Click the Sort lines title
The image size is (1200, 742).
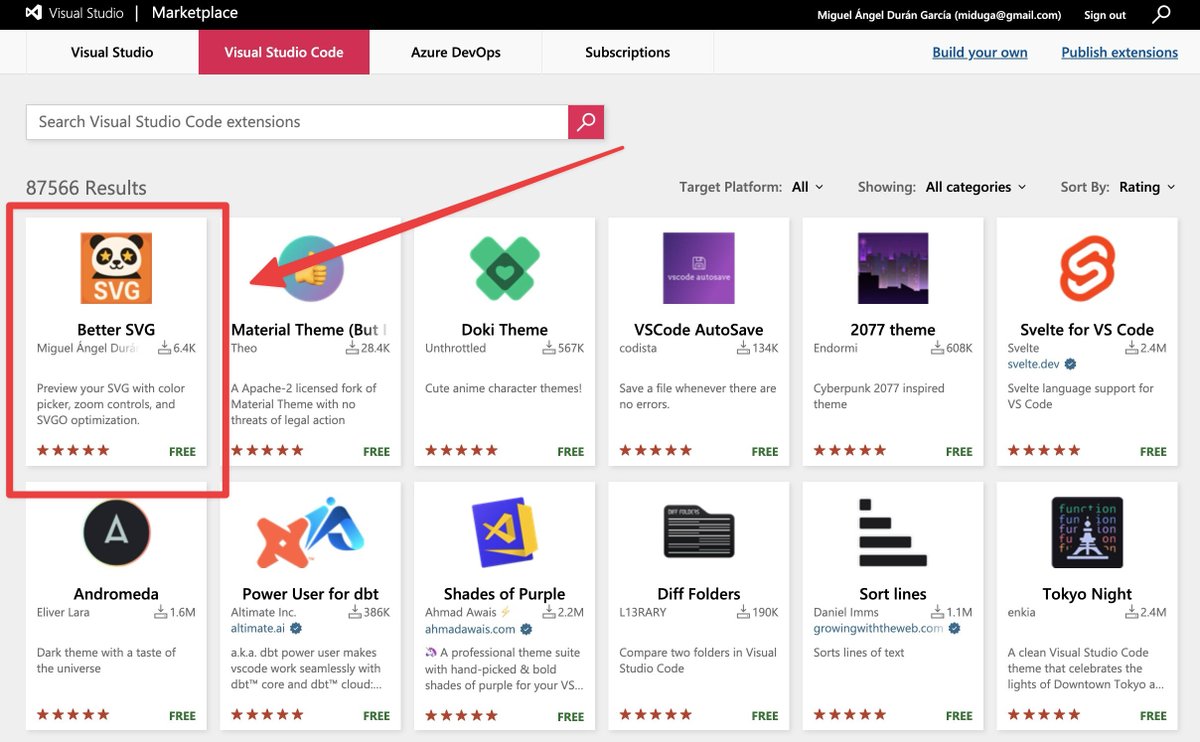pos(893,593)
